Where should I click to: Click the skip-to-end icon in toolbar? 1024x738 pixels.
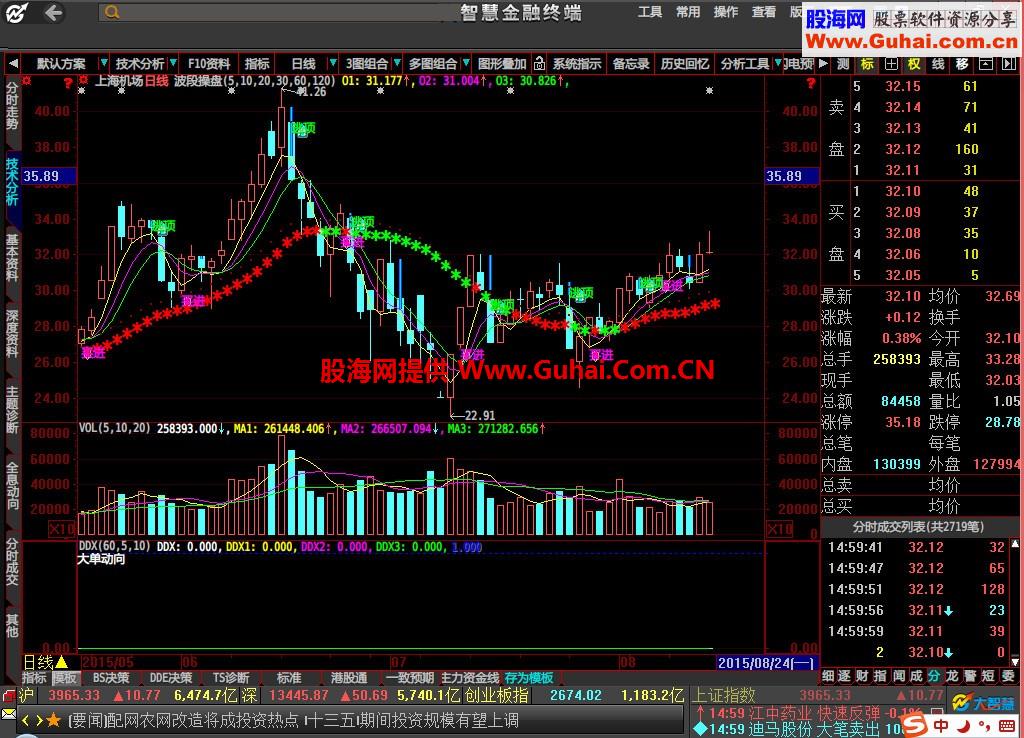coord(1009,63)
